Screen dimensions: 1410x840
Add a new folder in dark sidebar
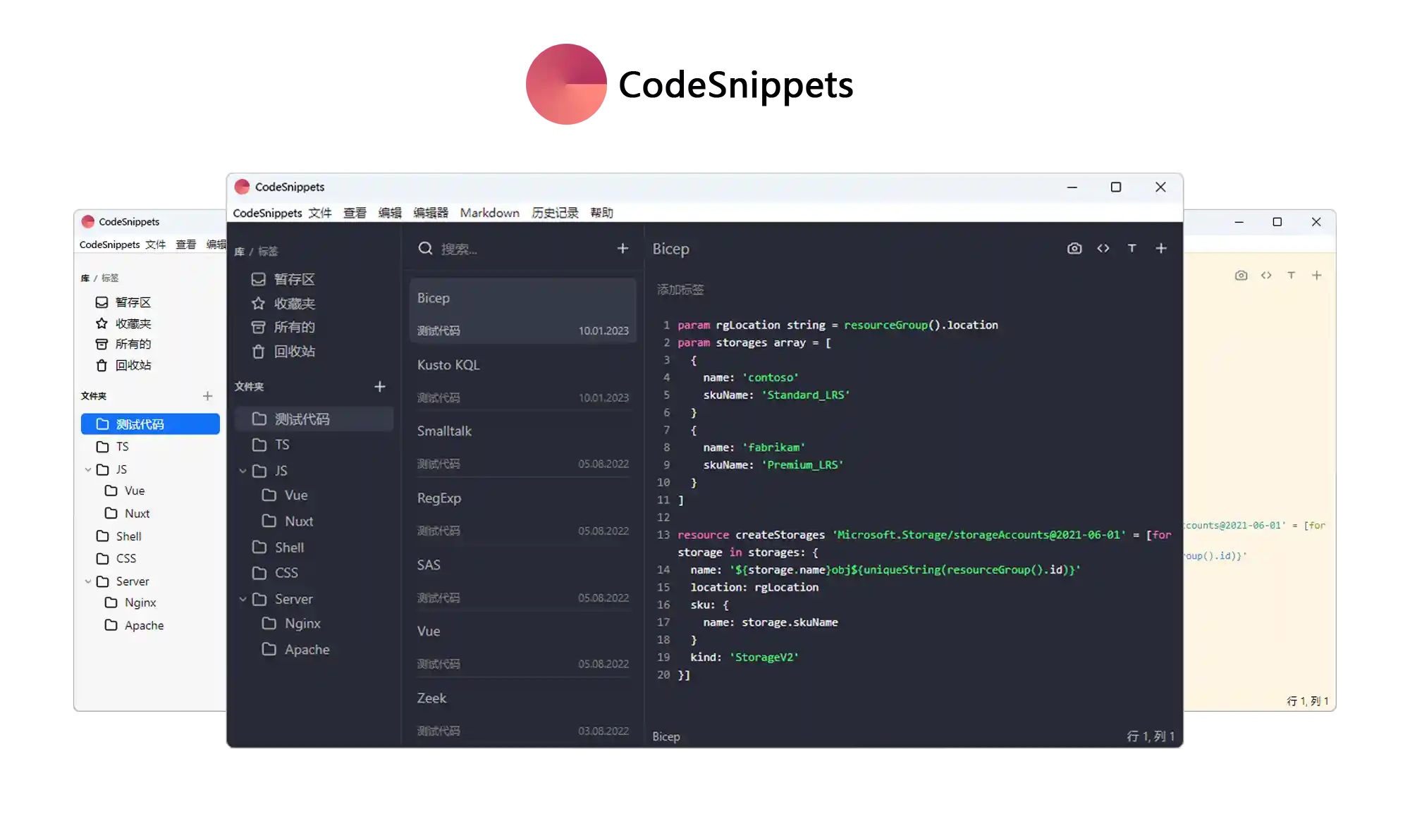point(380,386)
